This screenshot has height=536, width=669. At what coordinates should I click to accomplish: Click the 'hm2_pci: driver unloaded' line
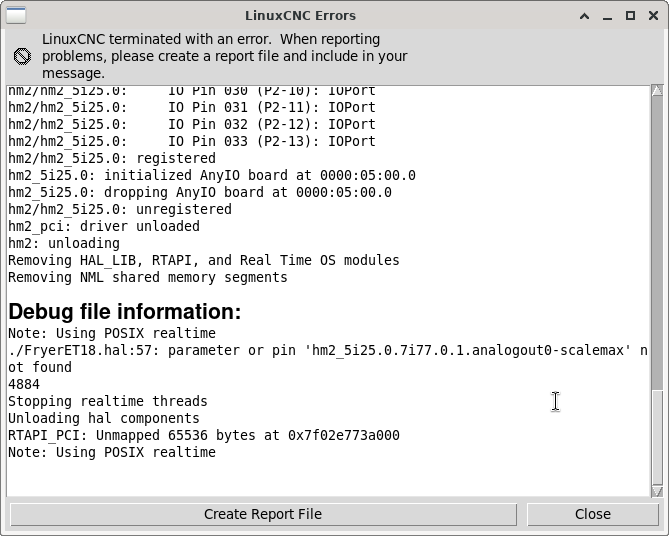point(103,226)
